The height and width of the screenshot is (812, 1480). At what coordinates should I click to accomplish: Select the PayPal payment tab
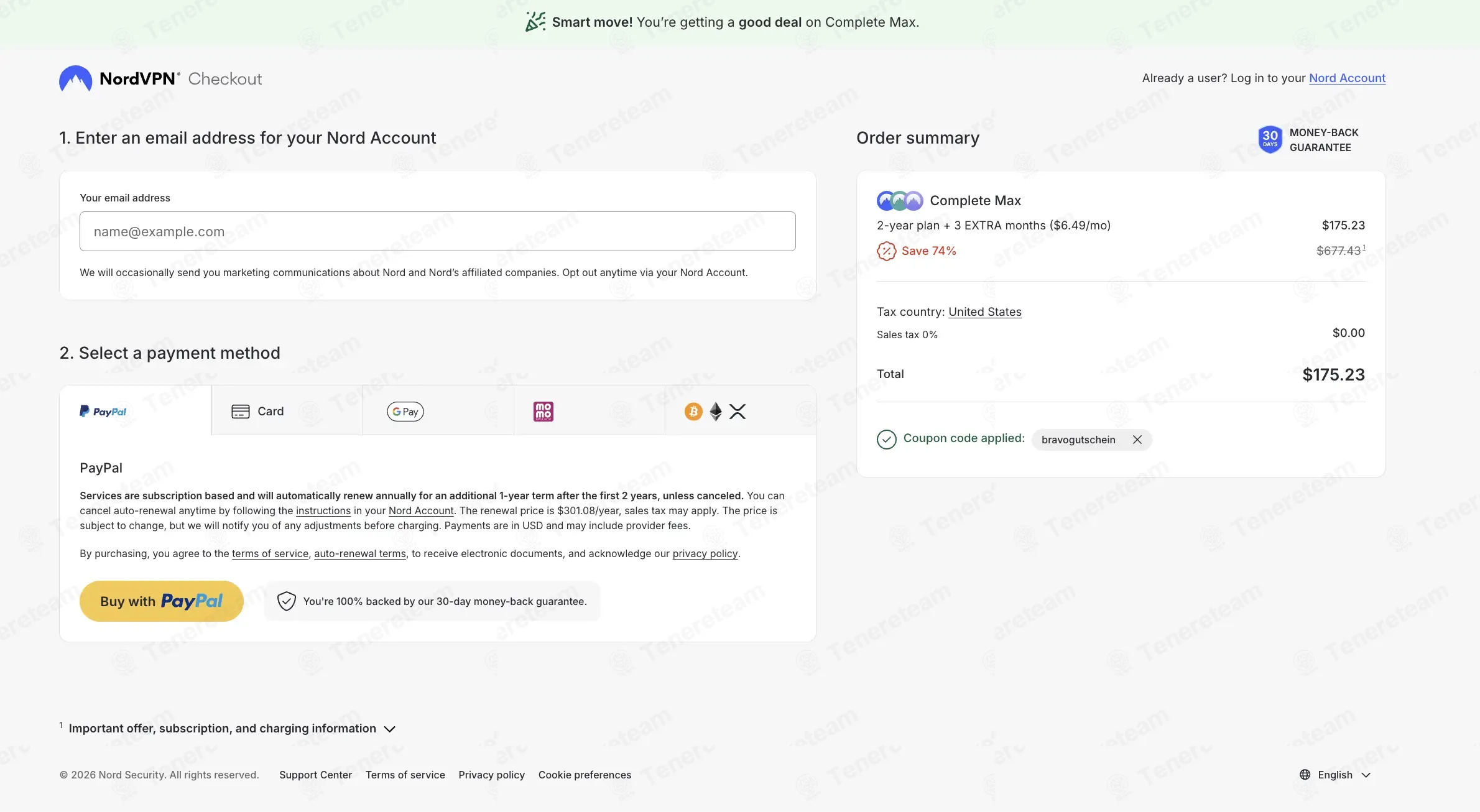pyautogui.click(x=135, y=411)
